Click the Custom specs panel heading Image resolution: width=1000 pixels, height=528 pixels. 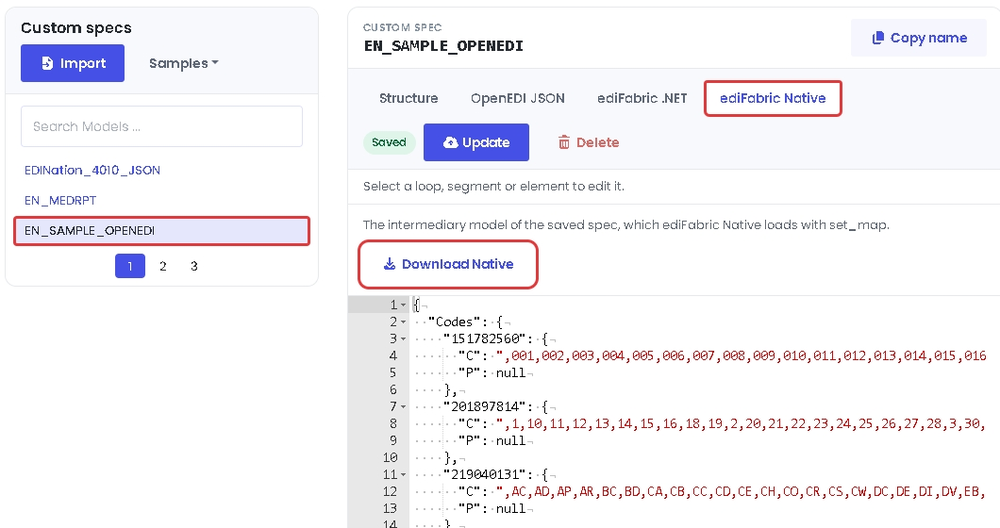tap(76, 28)
